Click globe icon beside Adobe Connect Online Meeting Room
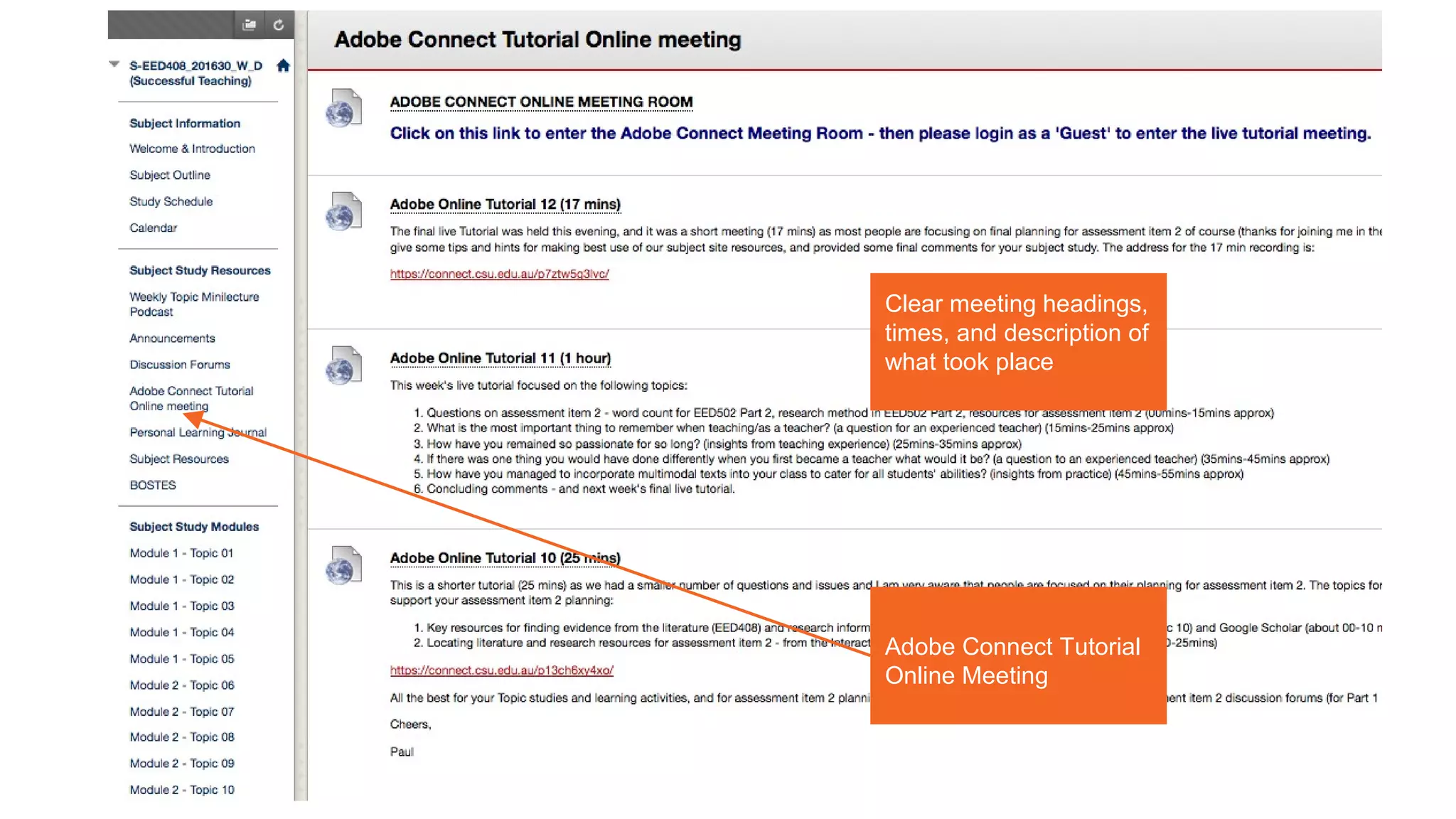The image size is (1456, 819). (x=343, y=108)
